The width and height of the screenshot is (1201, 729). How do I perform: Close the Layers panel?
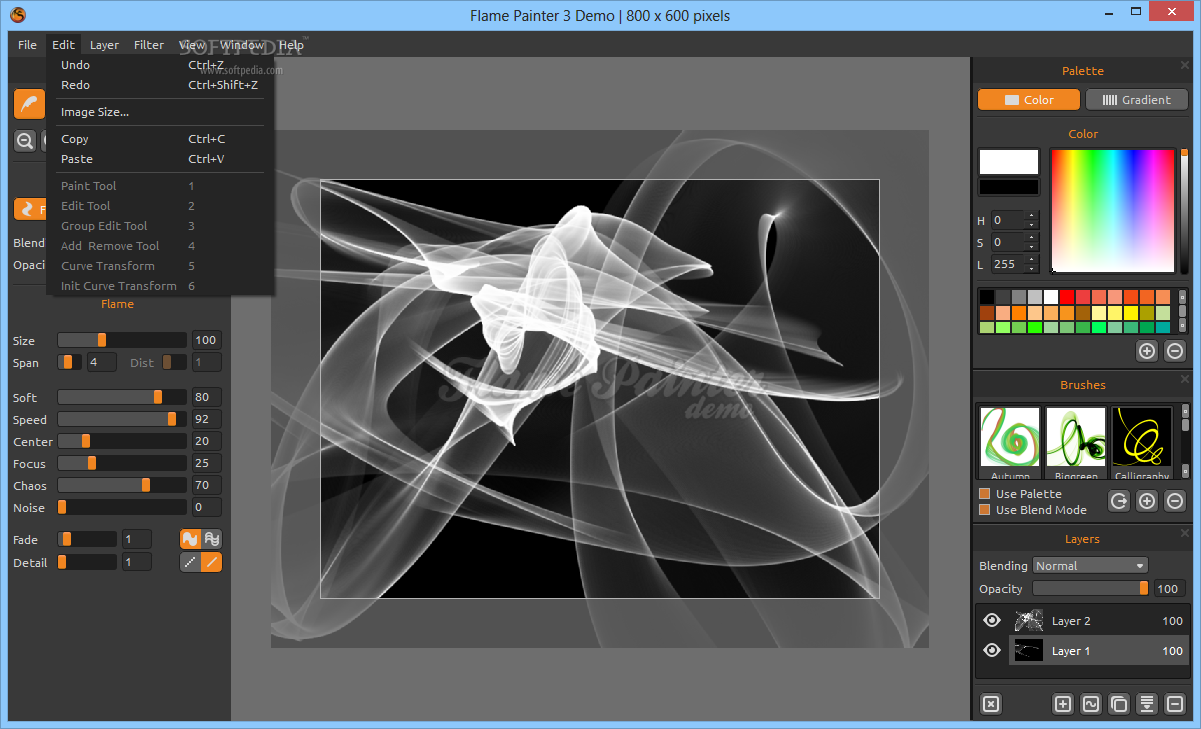pos(1185,532)
